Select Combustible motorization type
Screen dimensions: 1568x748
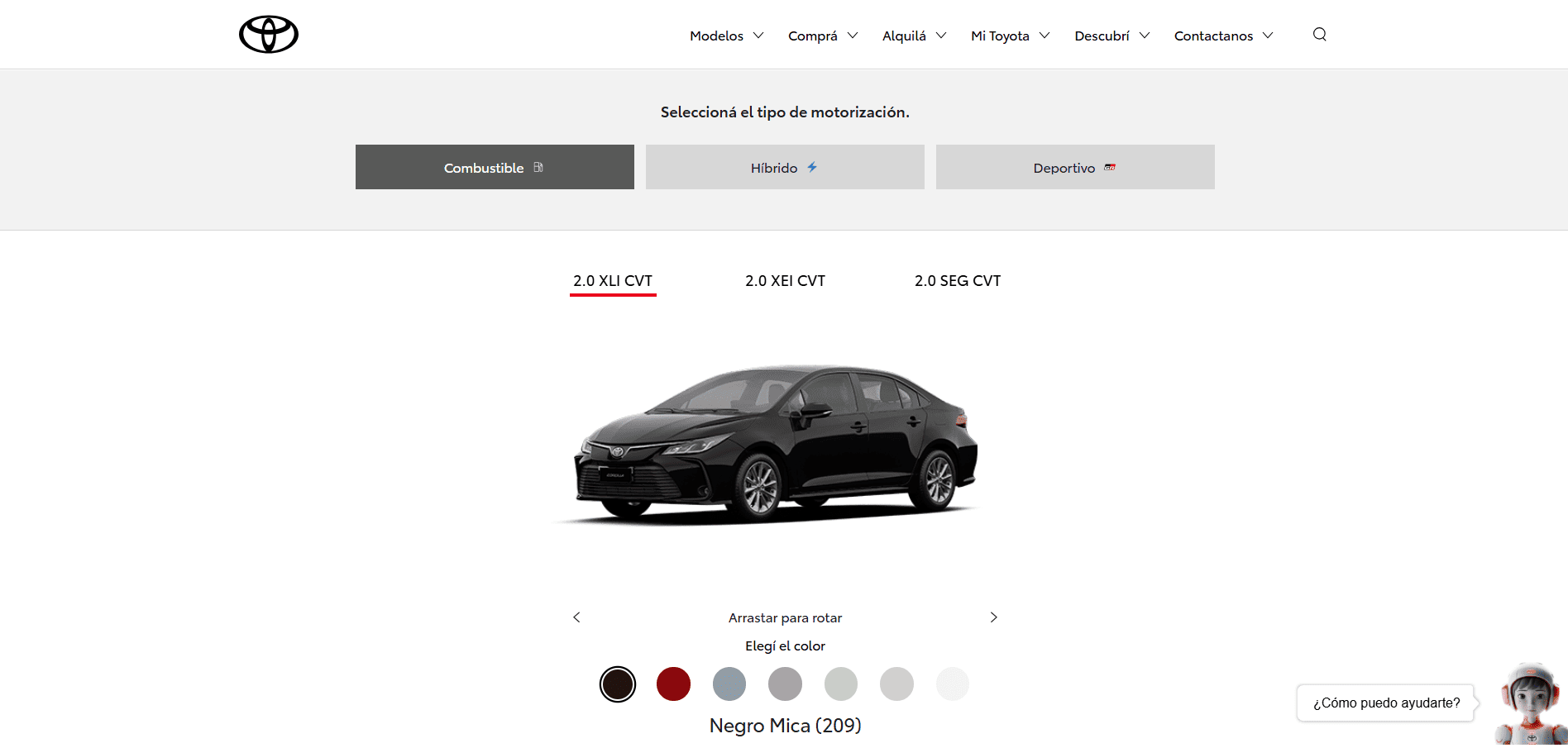click(x=495, y=168)
